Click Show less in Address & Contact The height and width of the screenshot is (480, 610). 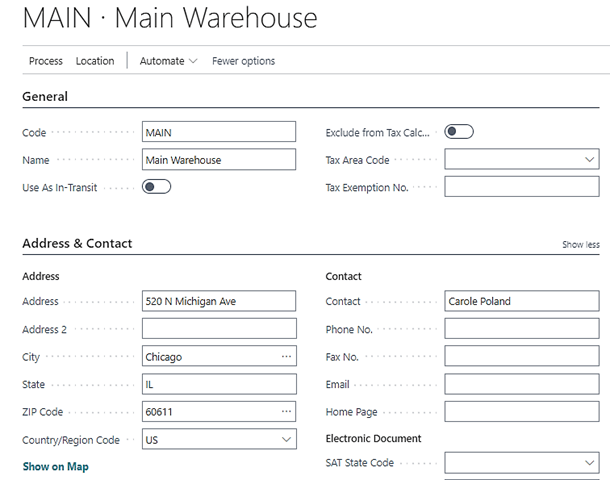tap(580, 245)
